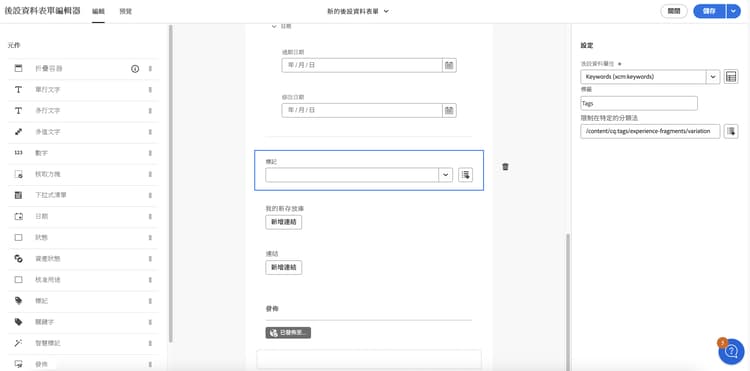This screenshot has height=371, width=750.
Task: Expand the 標記 field dropdown arrow
Action: 446,175
